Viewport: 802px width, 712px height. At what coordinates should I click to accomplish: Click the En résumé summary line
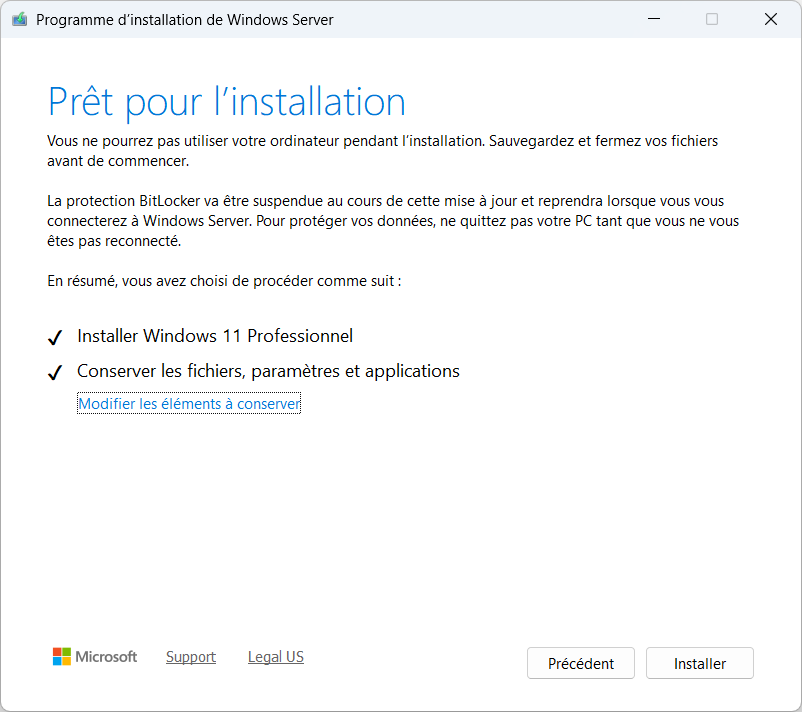tap(224, 281)
